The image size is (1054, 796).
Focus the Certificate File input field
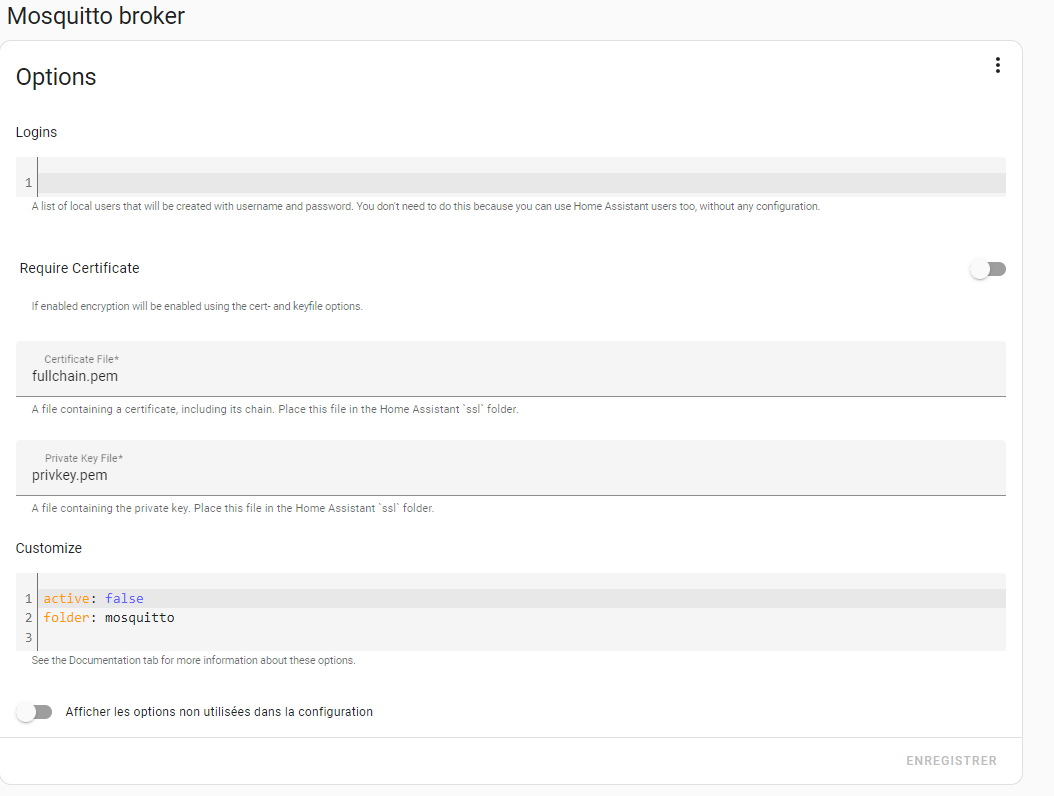pyautogui.click(x=510, y=377)
